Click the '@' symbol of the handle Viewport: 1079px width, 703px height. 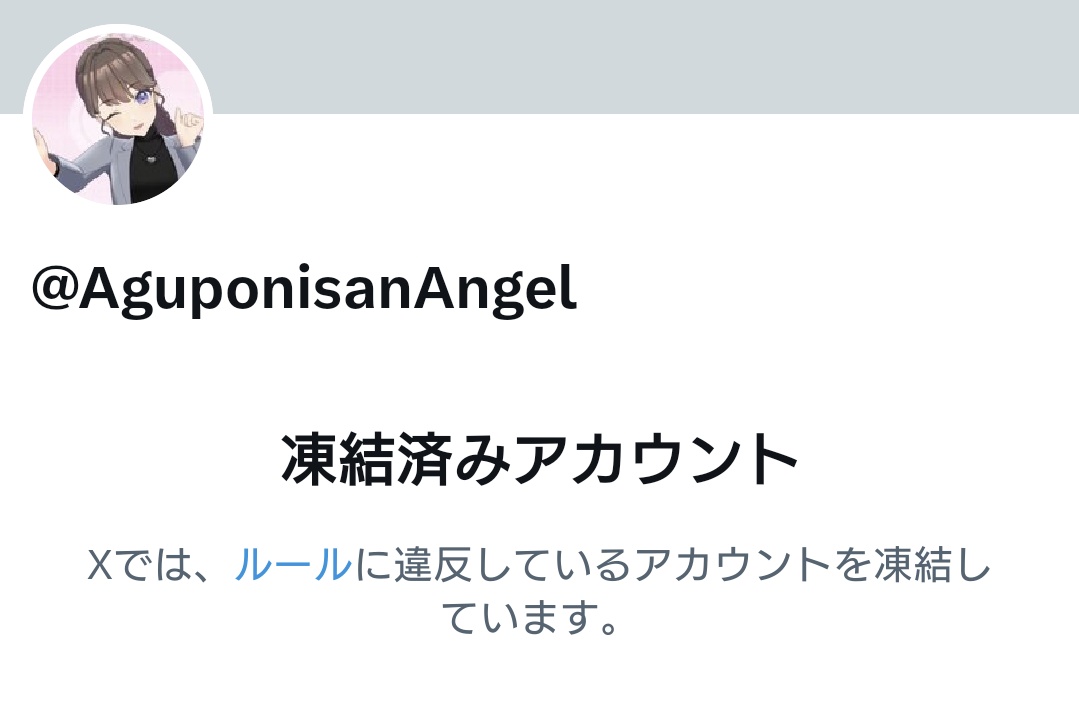(54, 290)
